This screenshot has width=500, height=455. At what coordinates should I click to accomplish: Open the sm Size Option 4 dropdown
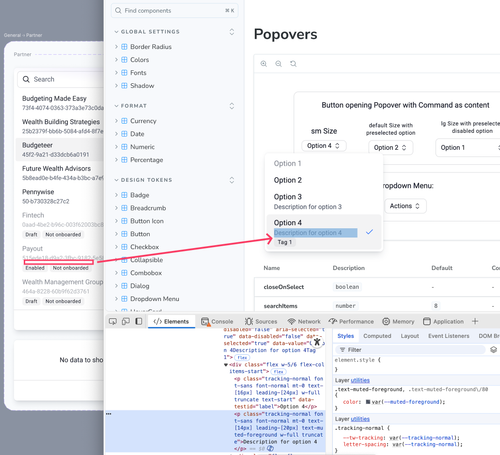pos(324,146)
